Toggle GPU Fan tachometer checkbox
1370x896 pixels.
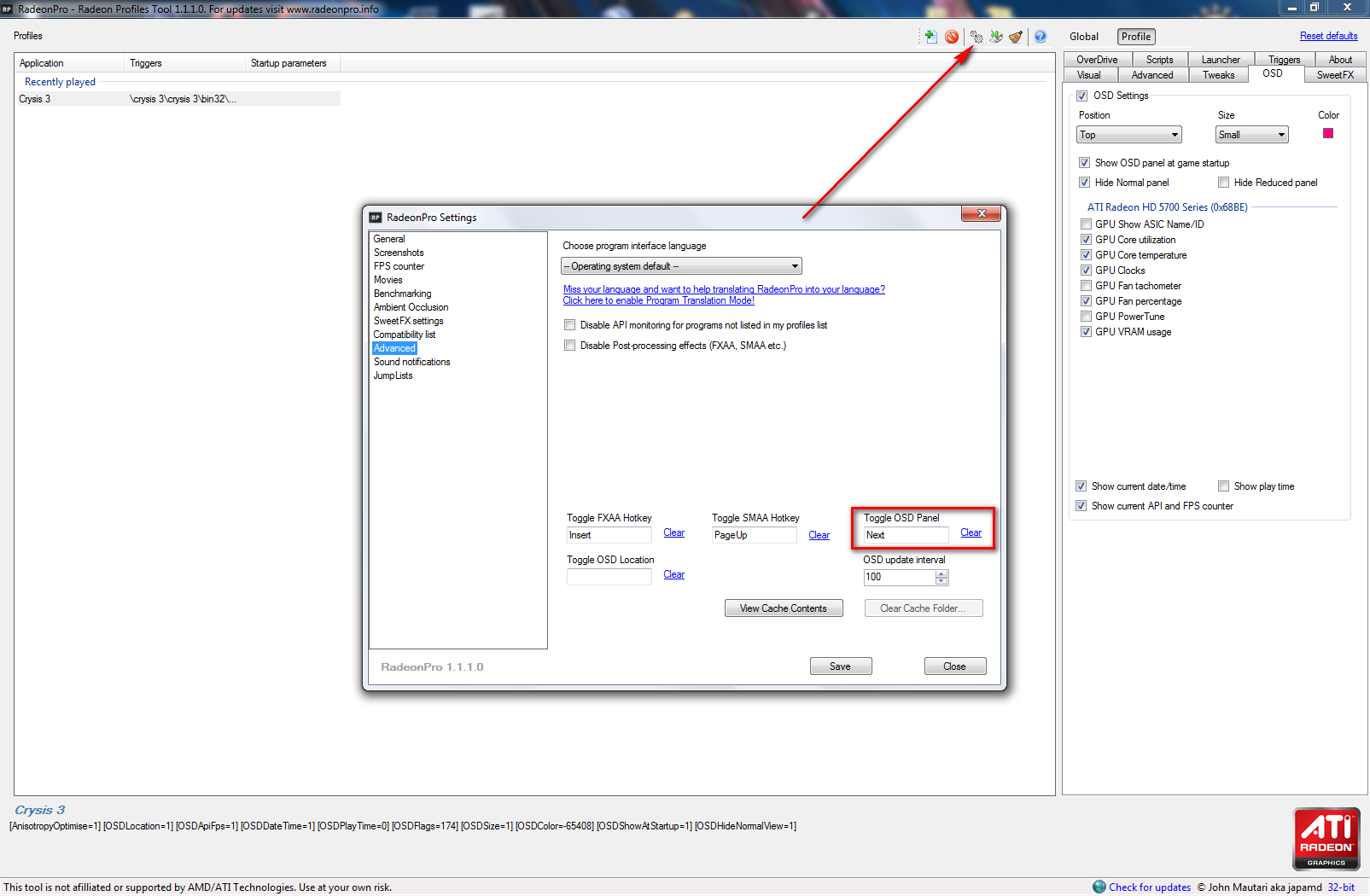tap(1087, 286)
